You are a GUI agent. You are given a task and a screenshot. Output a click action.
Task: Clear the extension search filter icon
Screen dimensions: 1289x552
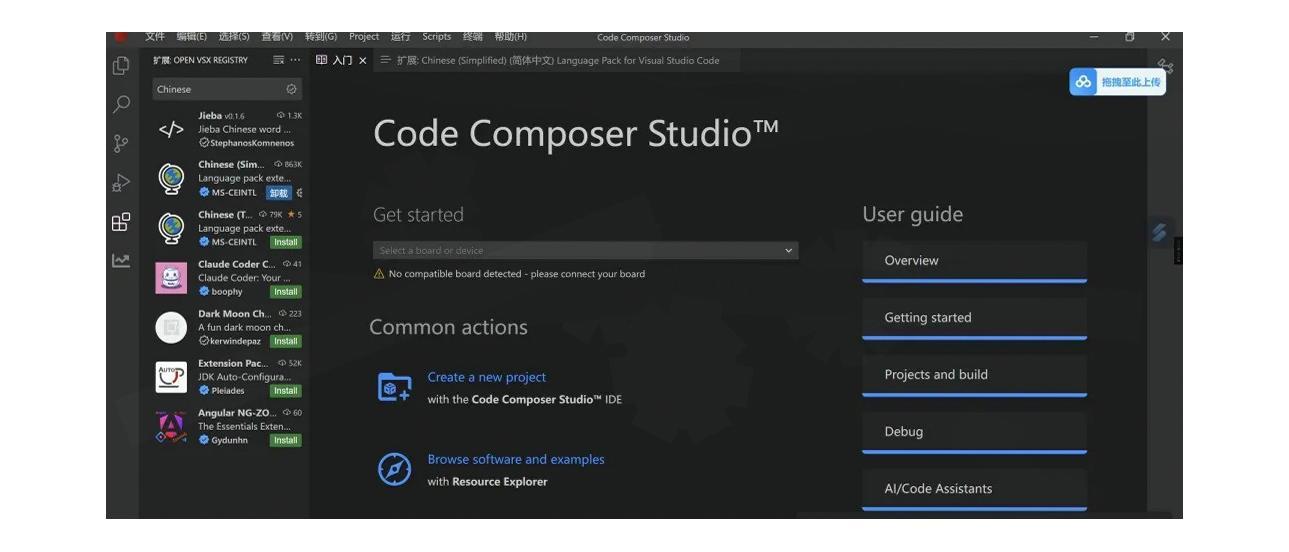[x=291, y=89]
